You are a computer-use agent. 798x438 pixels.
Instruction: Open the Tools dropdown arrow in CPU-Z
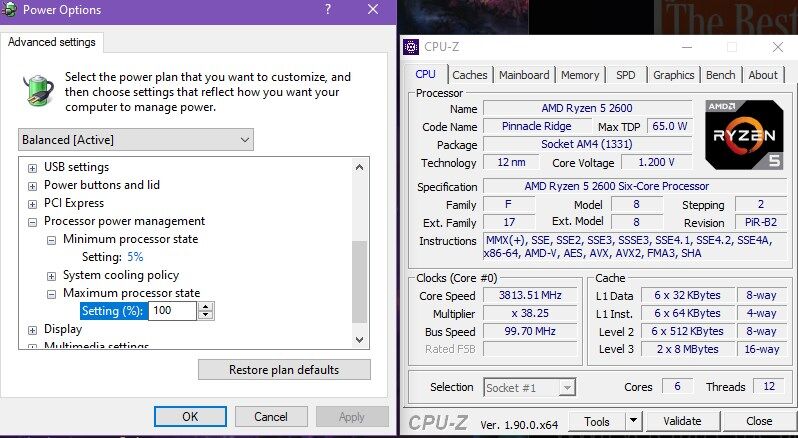(633, 421)
